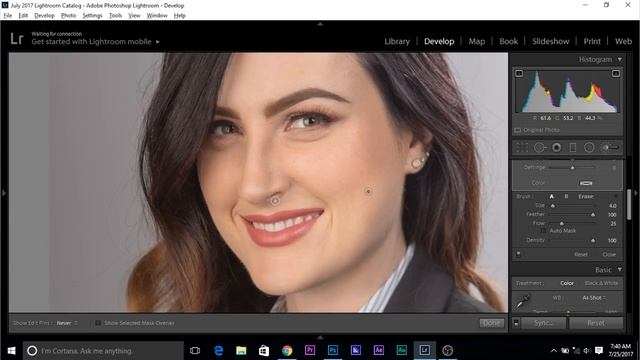Select the Graduated Filter tool

pos(573,147)
